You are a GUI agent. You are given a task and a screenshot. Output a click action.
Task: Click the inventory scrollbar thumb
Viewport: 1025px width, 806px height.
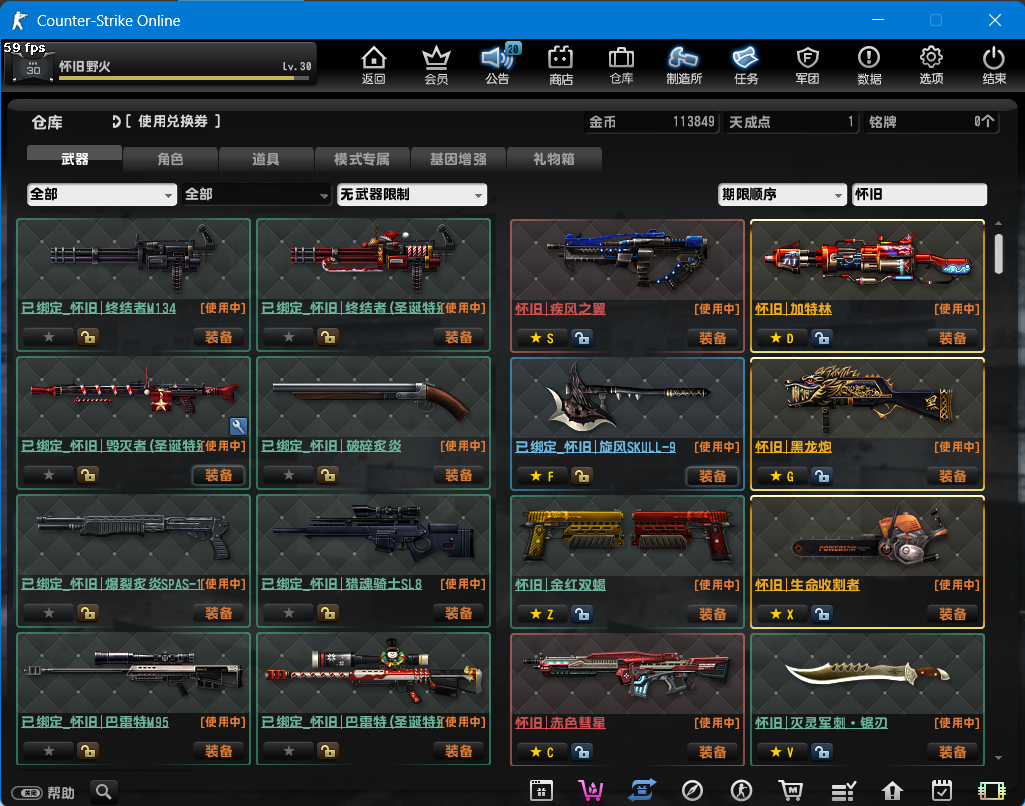[x=998, y=254]
